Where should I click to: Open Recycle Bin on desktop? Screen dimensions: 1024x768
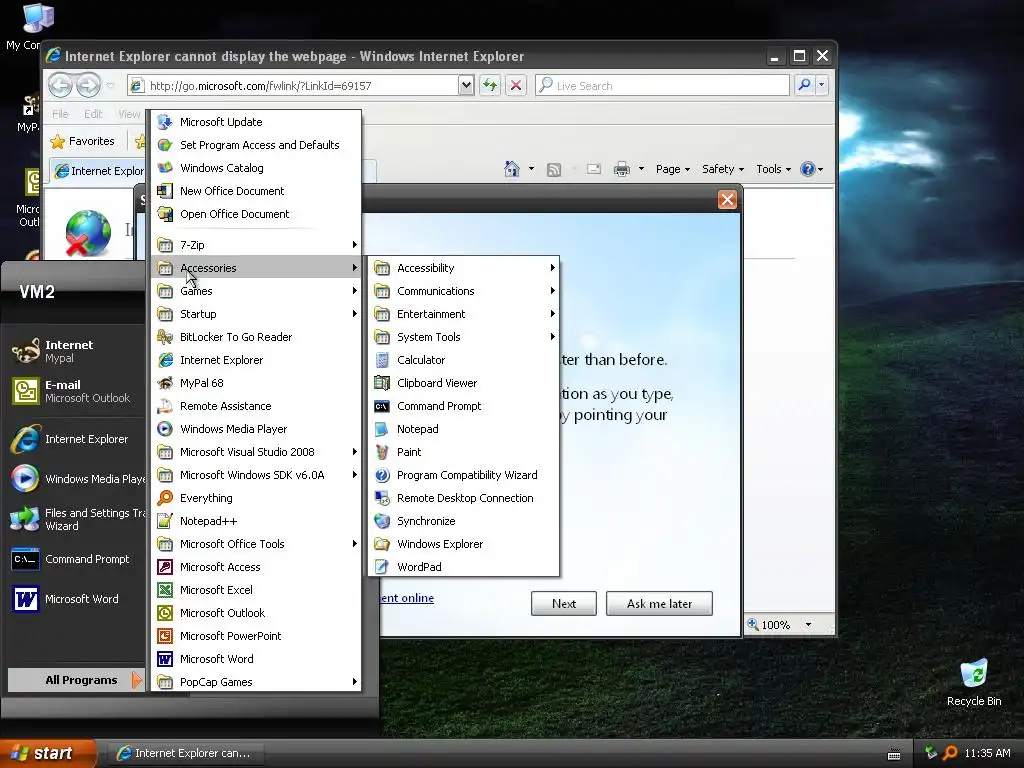coord(974,682)
